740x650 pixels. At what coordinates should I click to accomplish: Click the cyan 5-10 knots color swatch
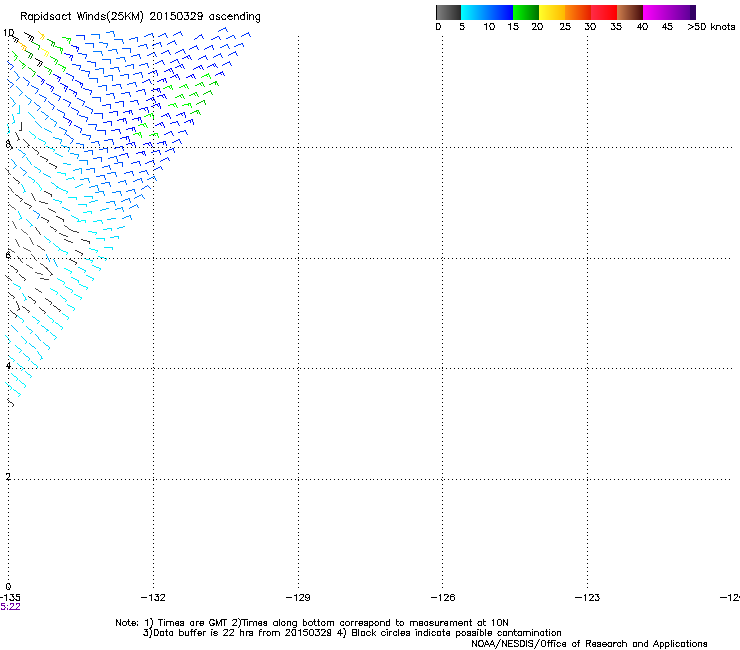pos(473,12)
